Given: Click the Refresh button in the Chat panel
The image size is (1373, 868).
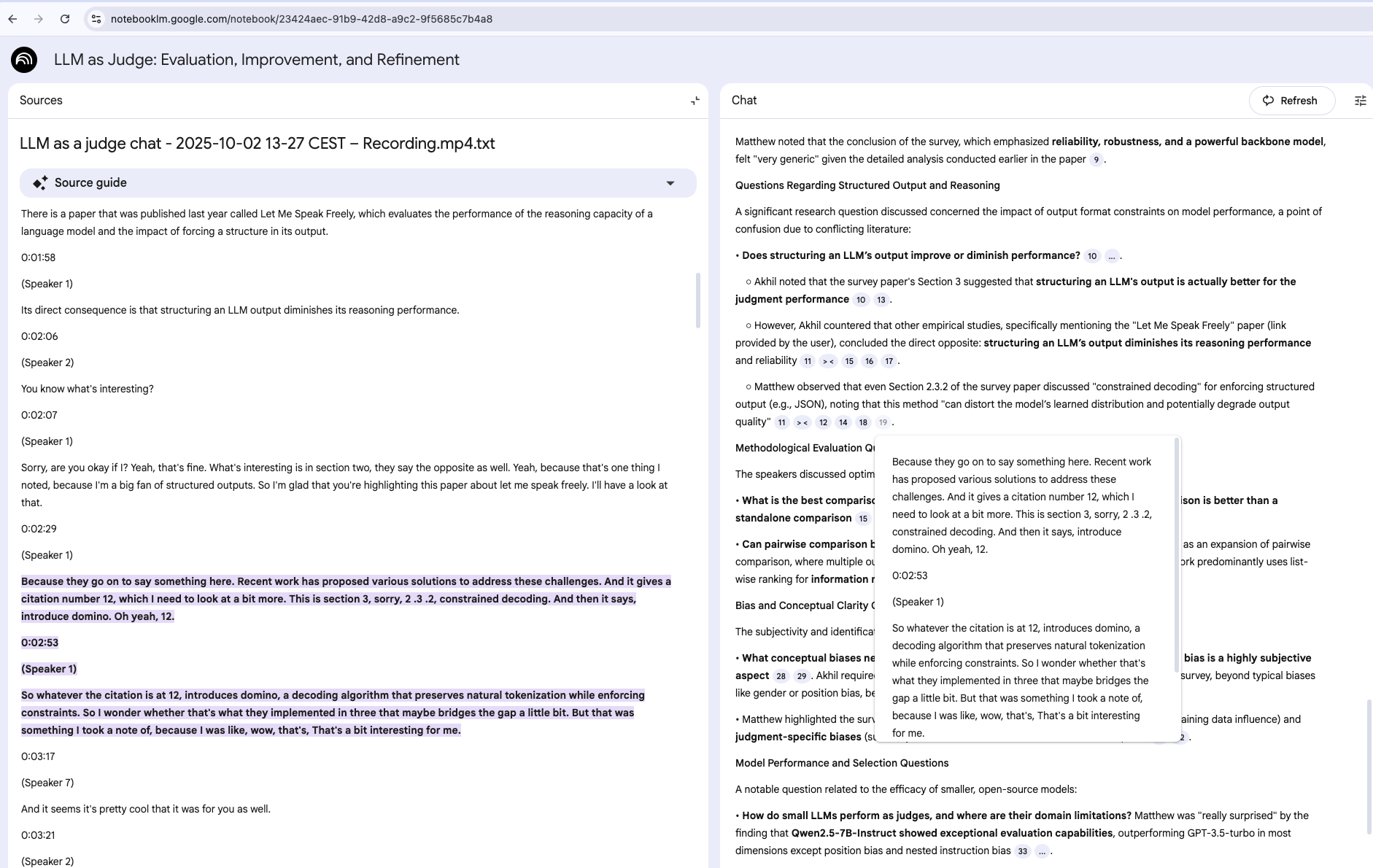Looking at the screenshot, I should 1291,101.
